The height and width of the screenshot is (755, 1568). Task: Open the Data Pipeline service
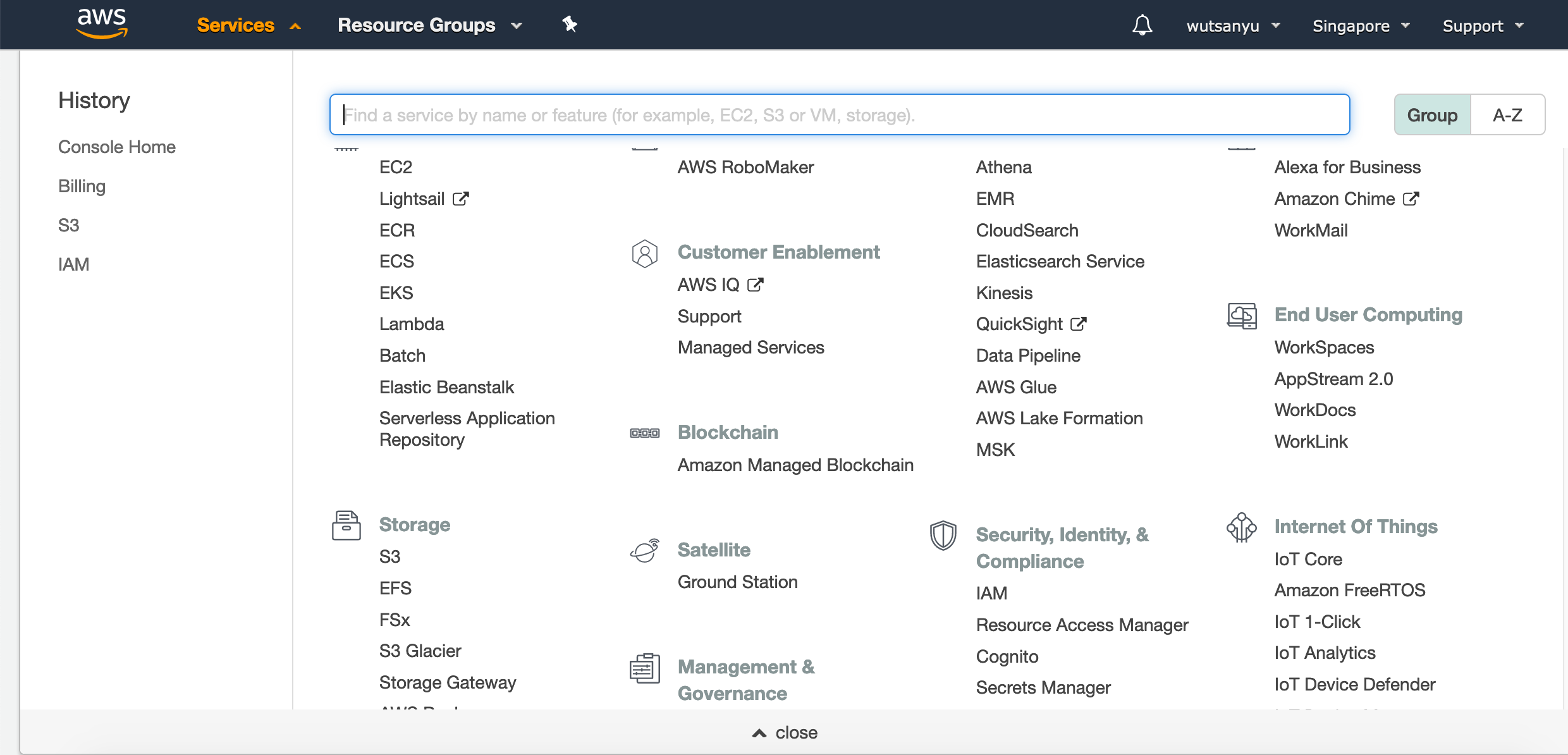1029,355
